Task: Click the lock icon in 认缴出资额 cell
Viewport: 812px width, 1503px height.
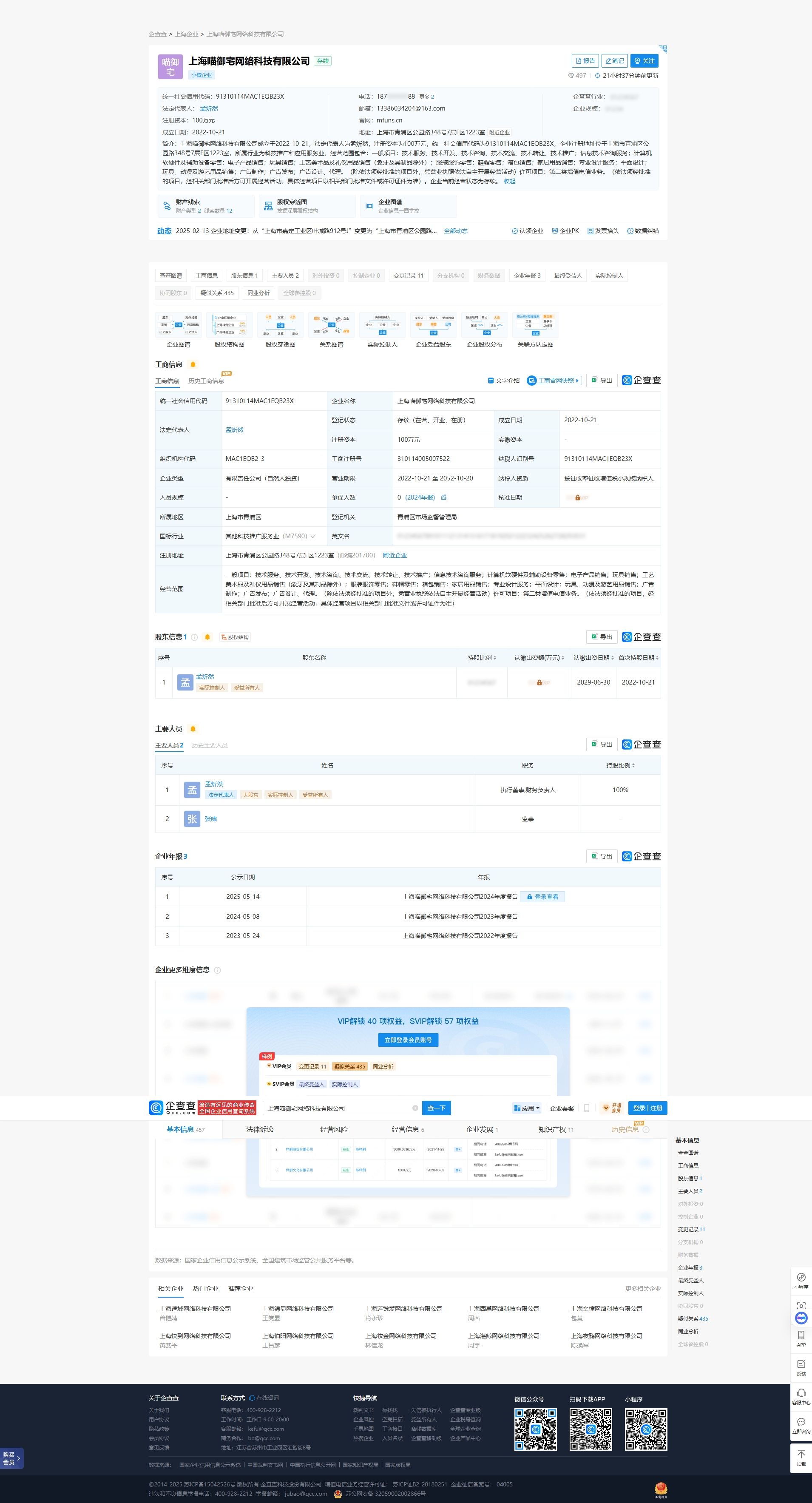Action: pos(539,683)
